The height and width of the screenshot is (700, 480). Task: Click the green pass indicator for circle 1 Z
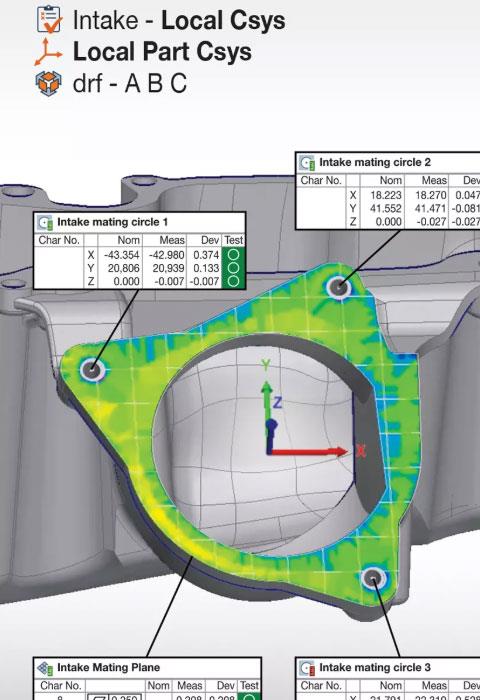(234, 282)
